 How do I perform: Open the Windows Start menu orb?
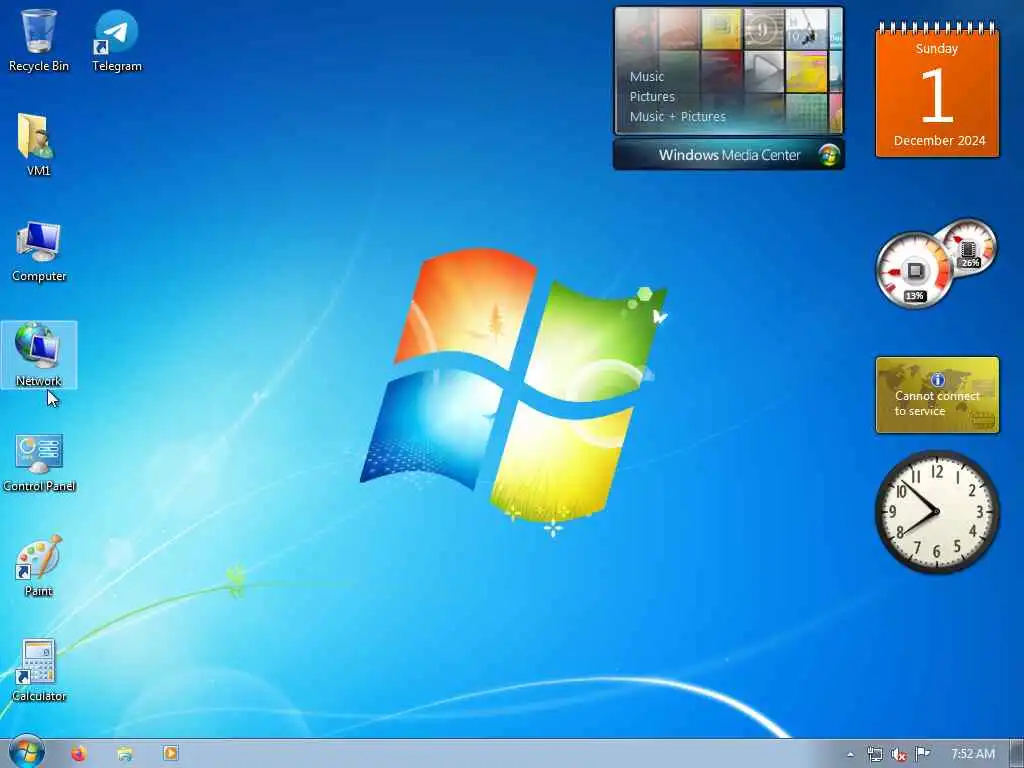click(27, 752)
